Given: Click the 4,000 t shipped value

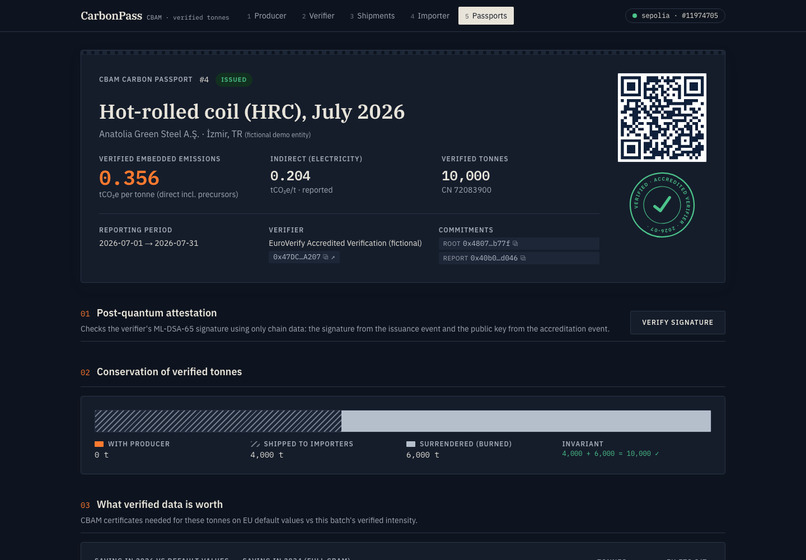Looking at the screenshot, I should point(267,455).
